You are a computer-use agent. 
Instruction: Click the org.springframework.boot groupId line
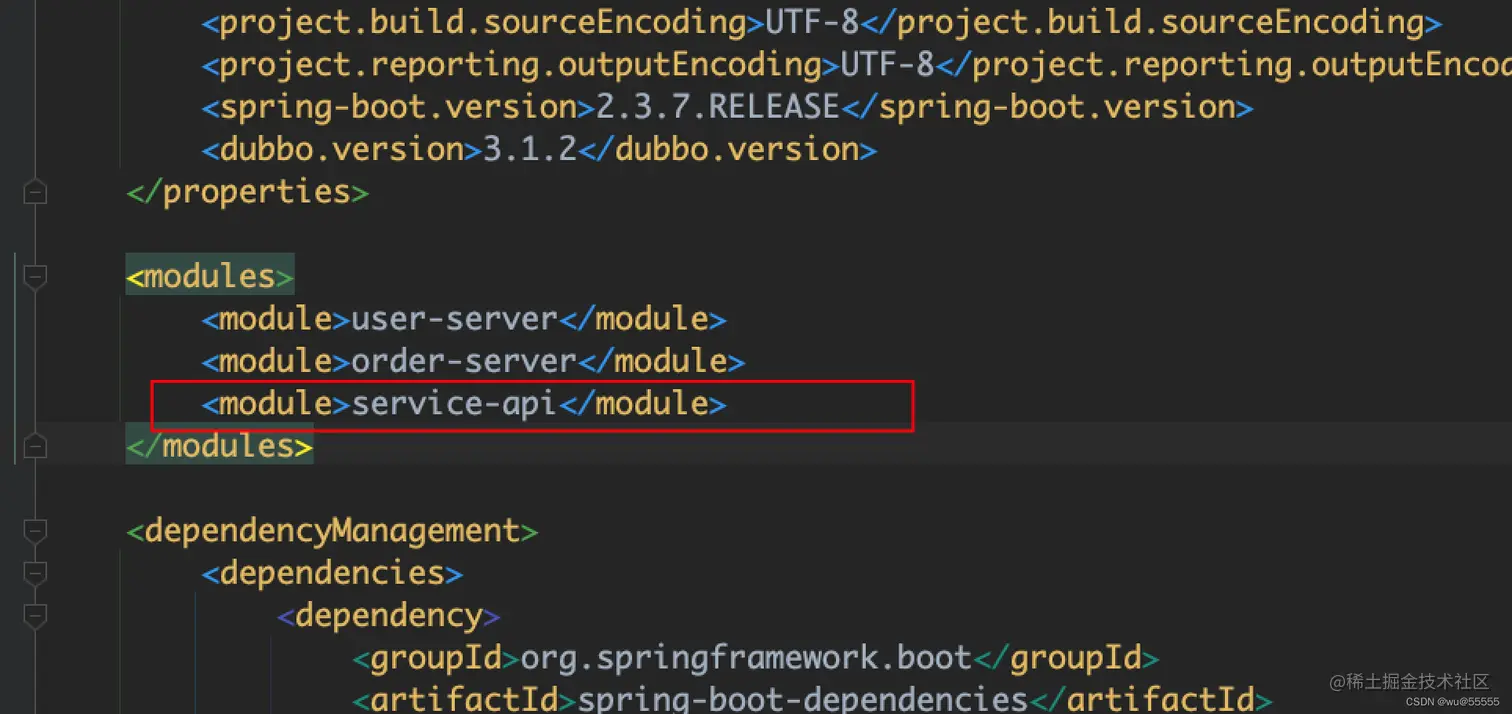click(756, 658)
